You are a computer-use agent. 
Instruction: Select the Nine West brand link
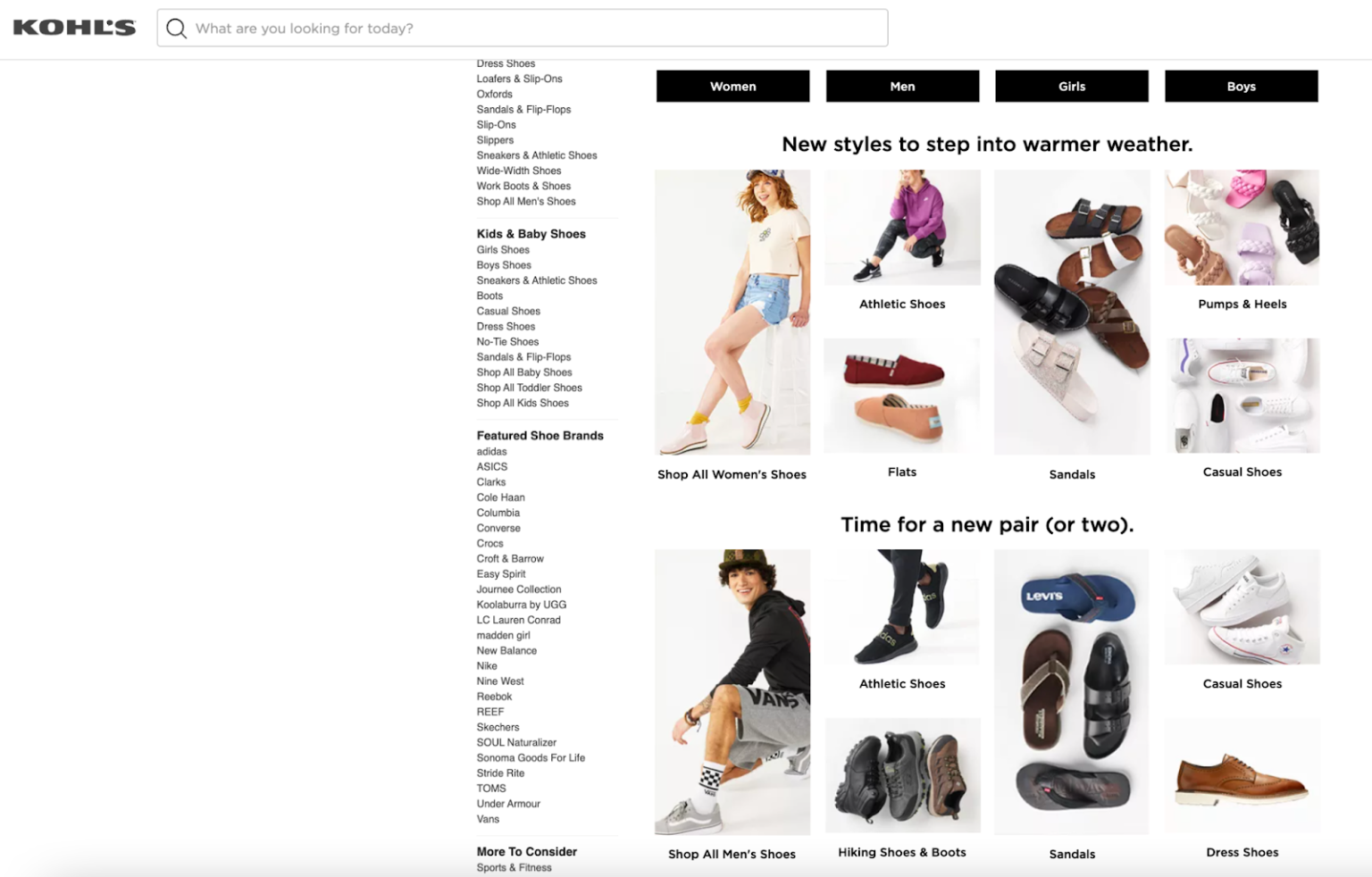click(500, 681)
